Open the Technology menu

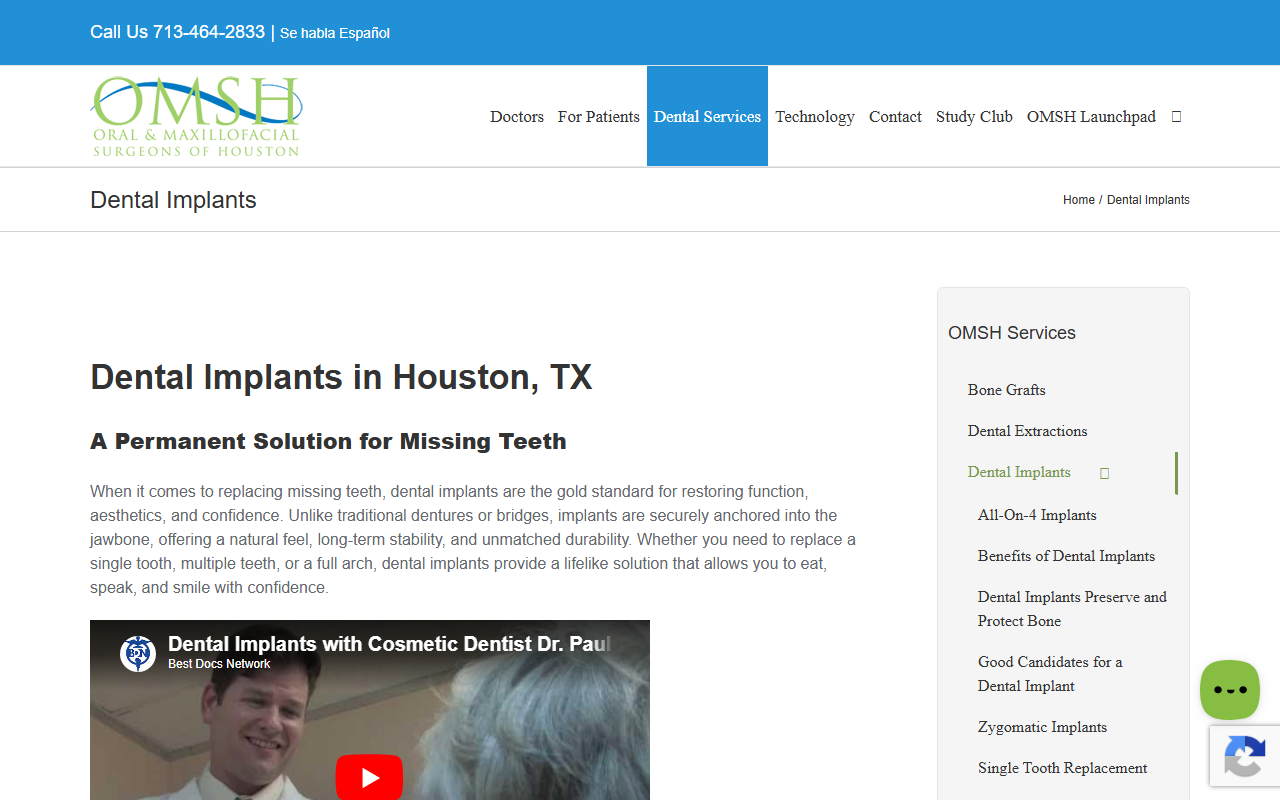coord(815,116)
